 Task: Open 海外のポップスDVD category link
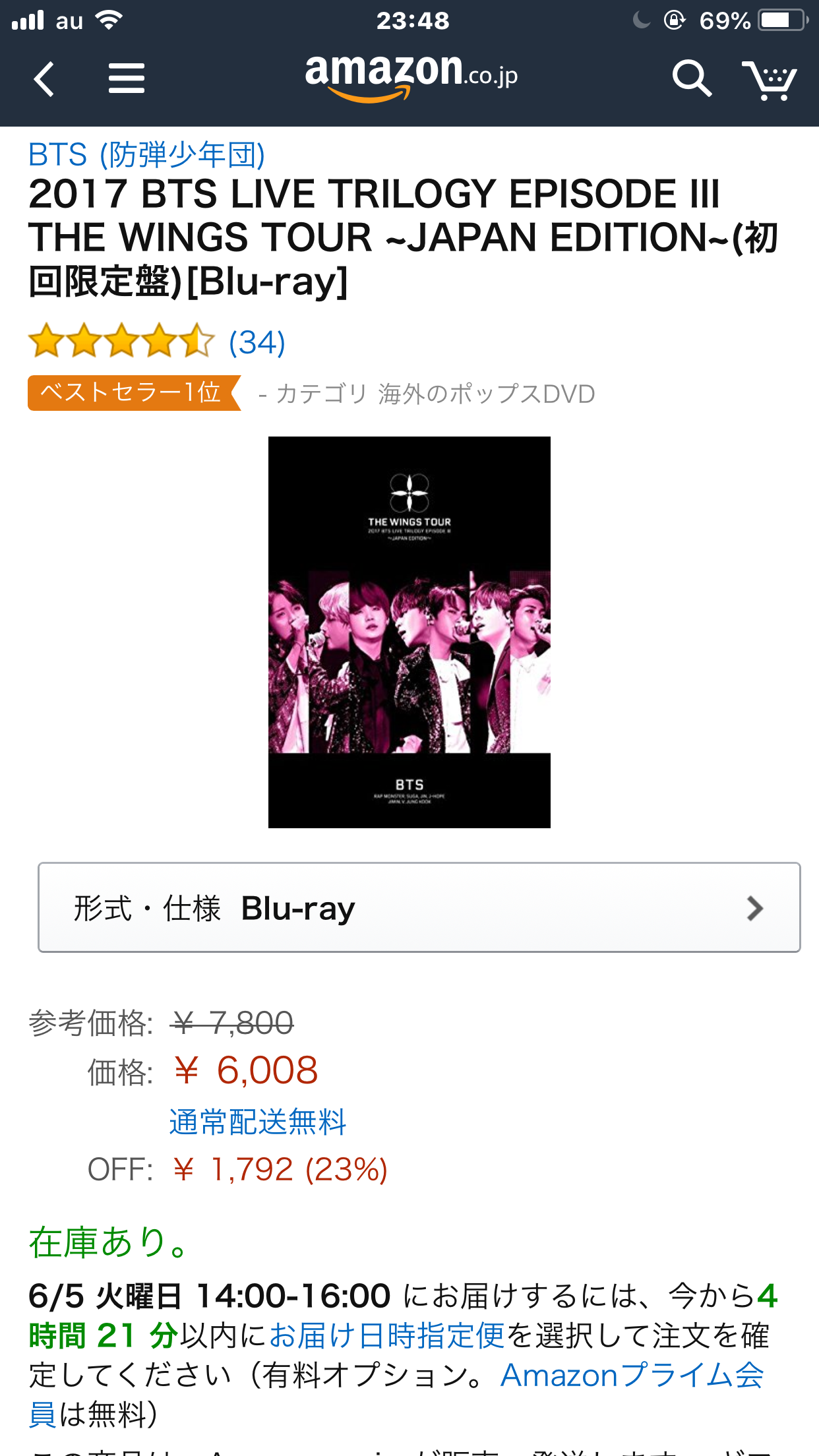point(487,394)
